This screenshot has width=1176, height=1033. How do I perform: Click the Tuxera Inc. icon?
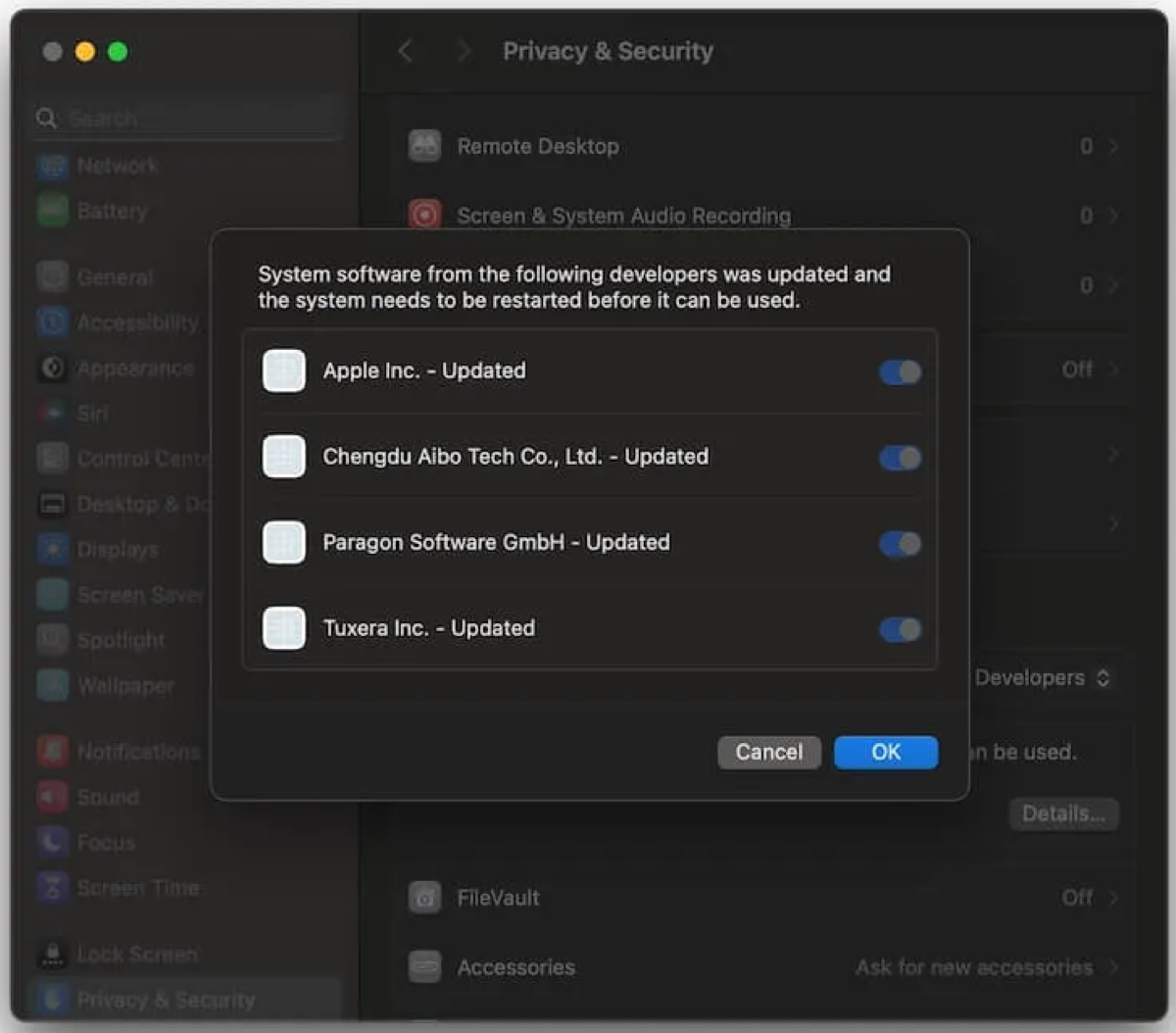pyautogui.click(x=284, y=628)
